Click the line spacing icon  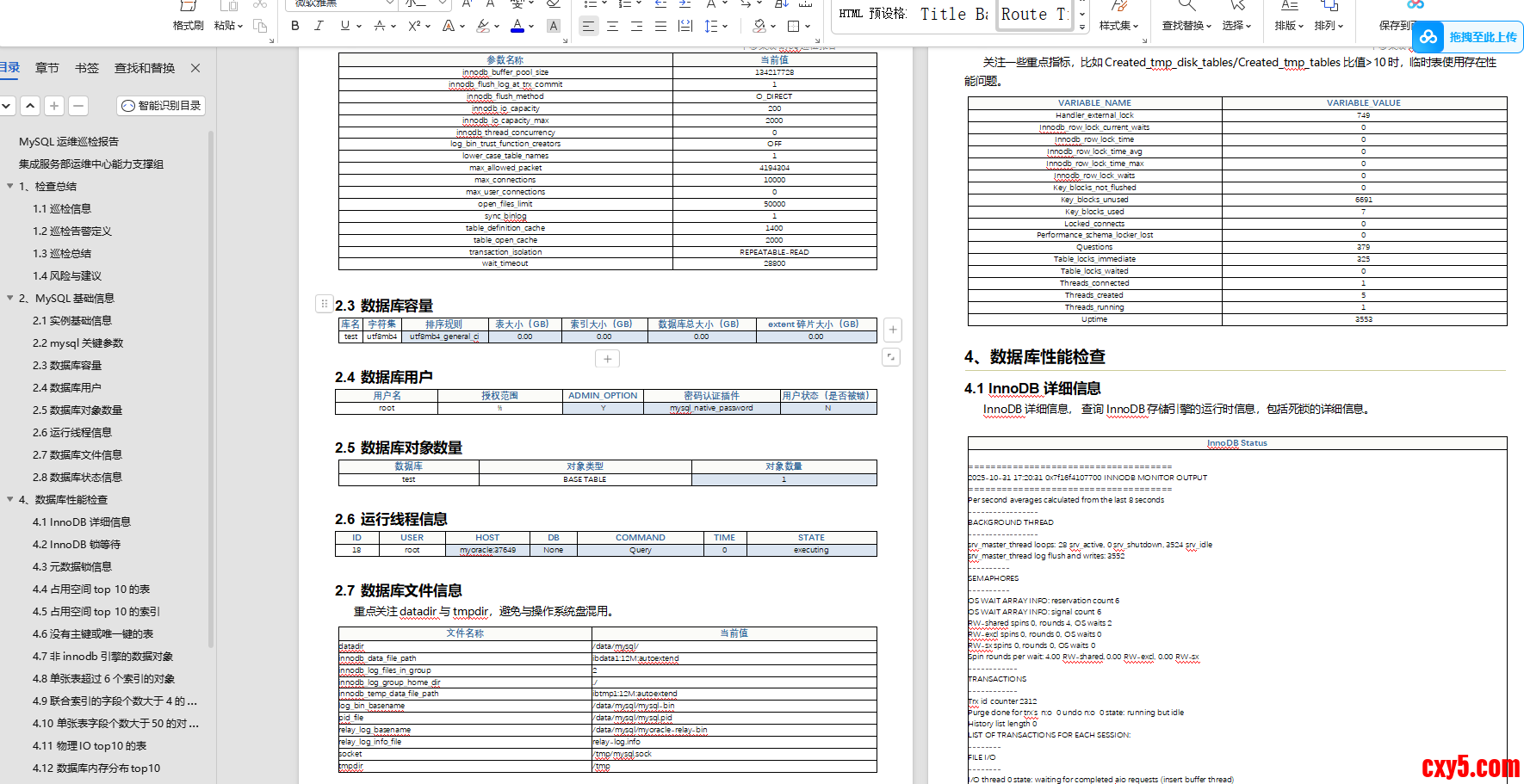[x=710, y=26]
